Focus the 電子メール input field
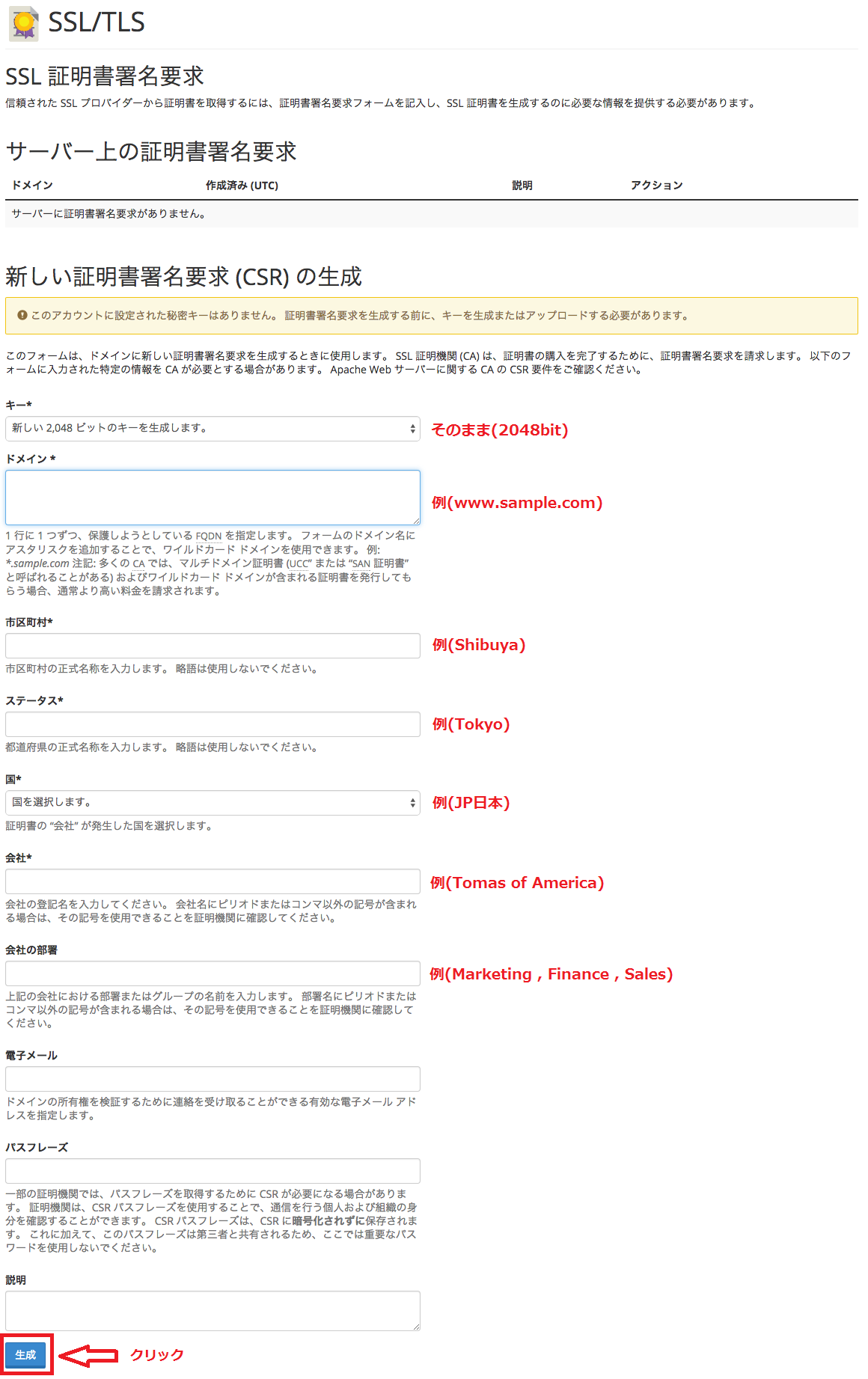 (213, 1079)
